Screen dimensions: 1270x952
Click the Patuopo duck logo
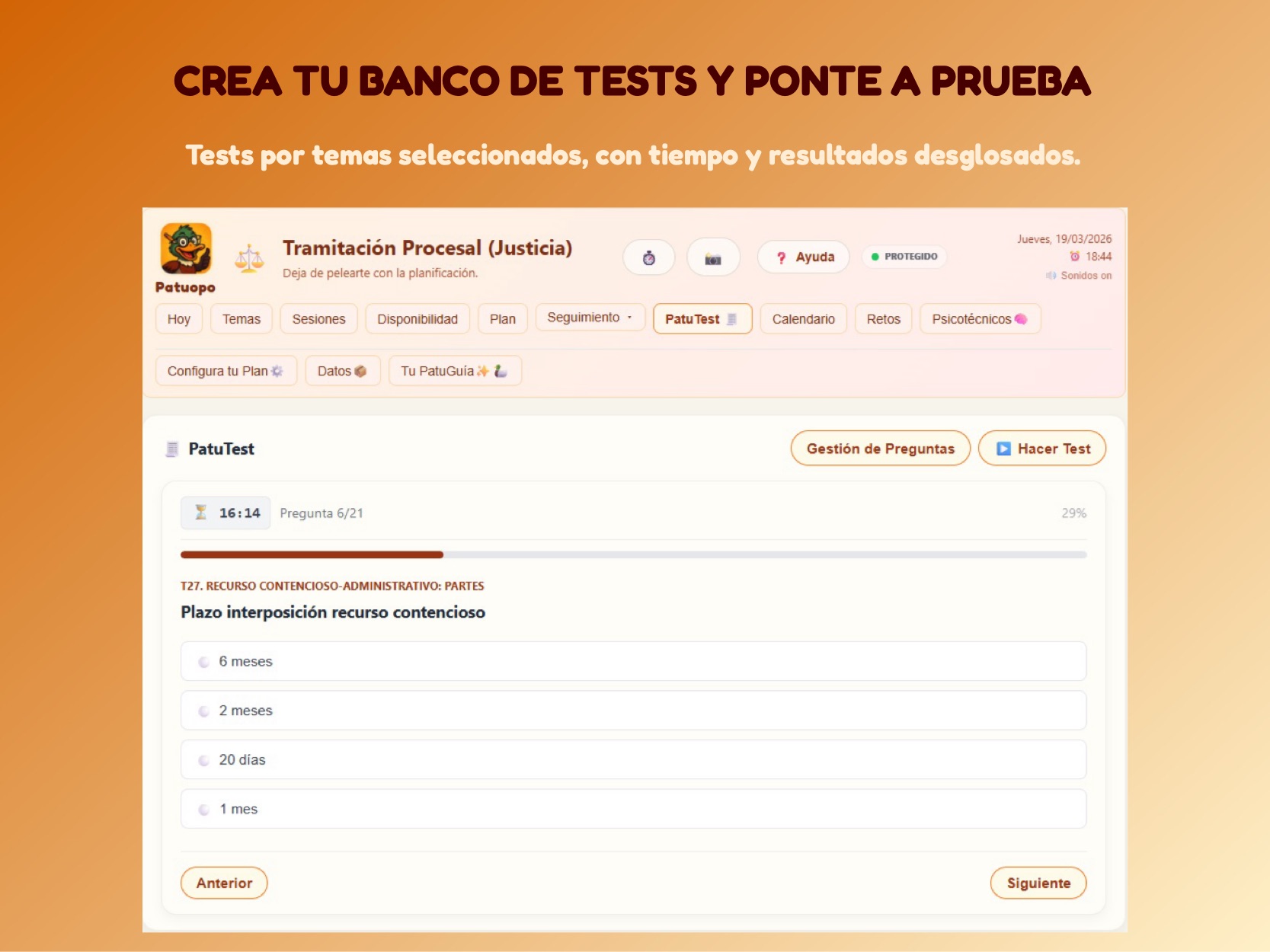pos(185,248)
